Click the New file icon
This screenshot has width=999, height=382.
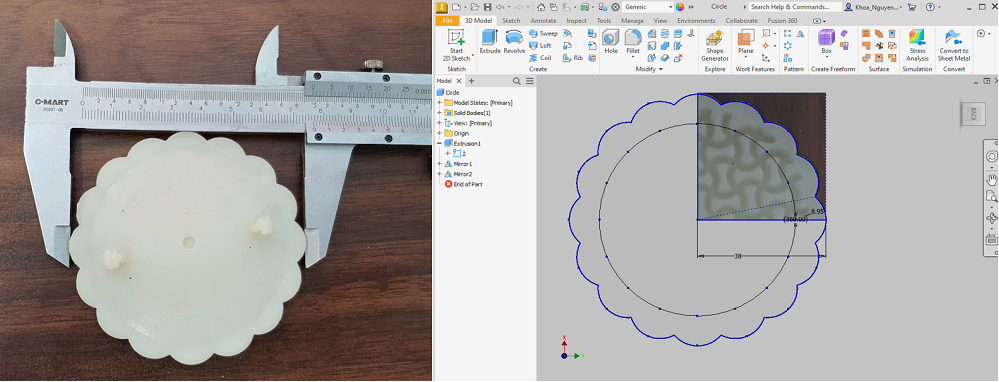point(456,7)
